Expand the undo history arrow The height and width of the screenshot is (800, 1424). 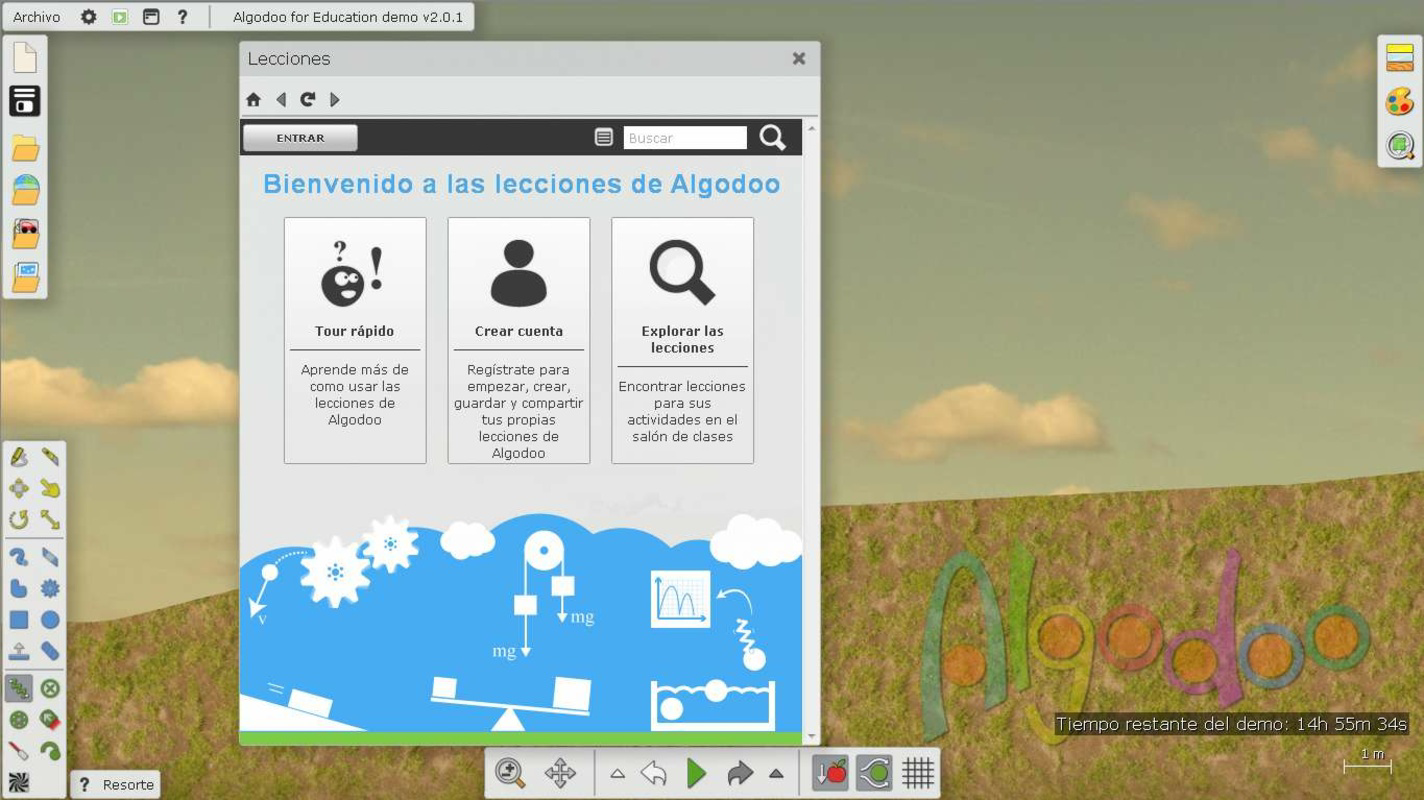click(618, 773)
